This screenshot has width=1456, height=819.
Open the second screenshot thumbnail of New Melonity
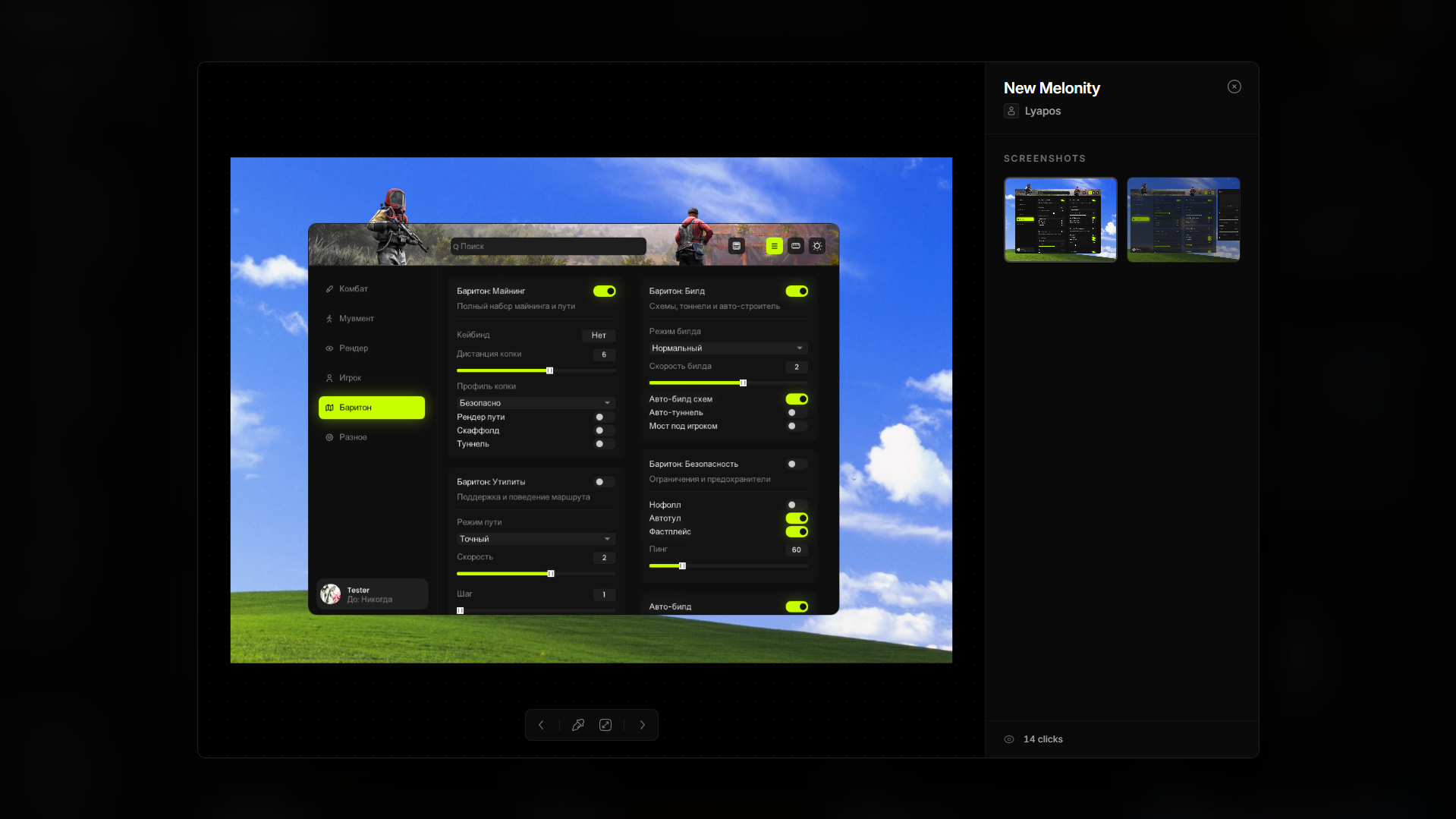1183,219
